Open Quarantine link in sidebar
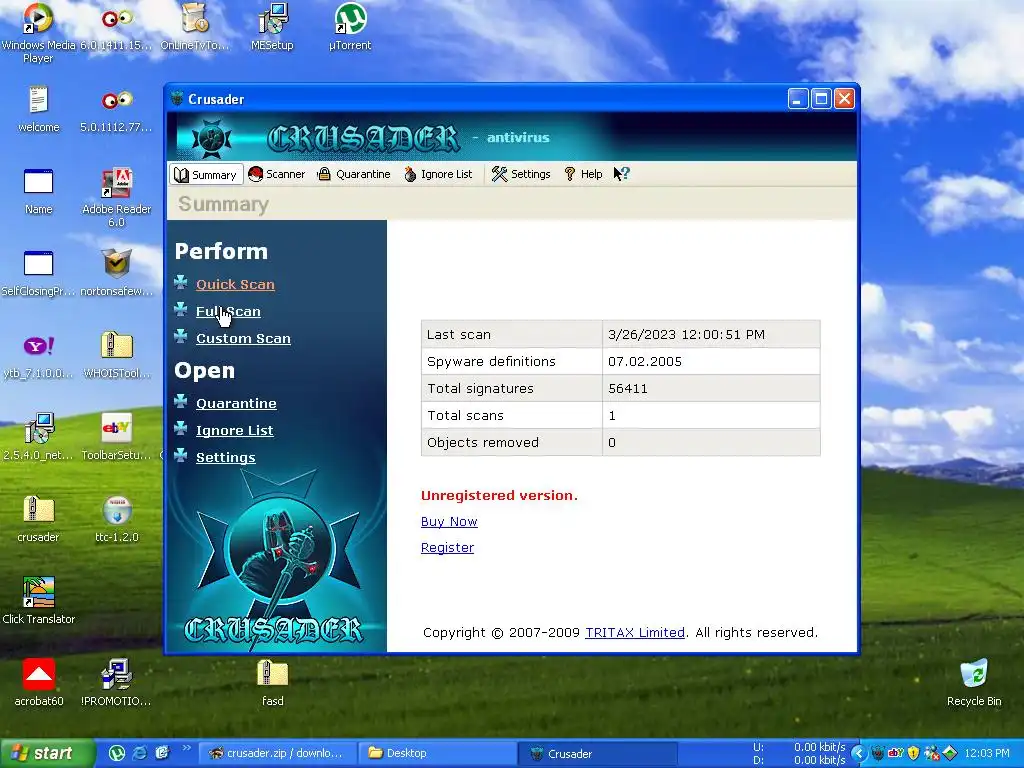Image resolution: width=1024 pixels, height=768 pixels. click(236, 404)
